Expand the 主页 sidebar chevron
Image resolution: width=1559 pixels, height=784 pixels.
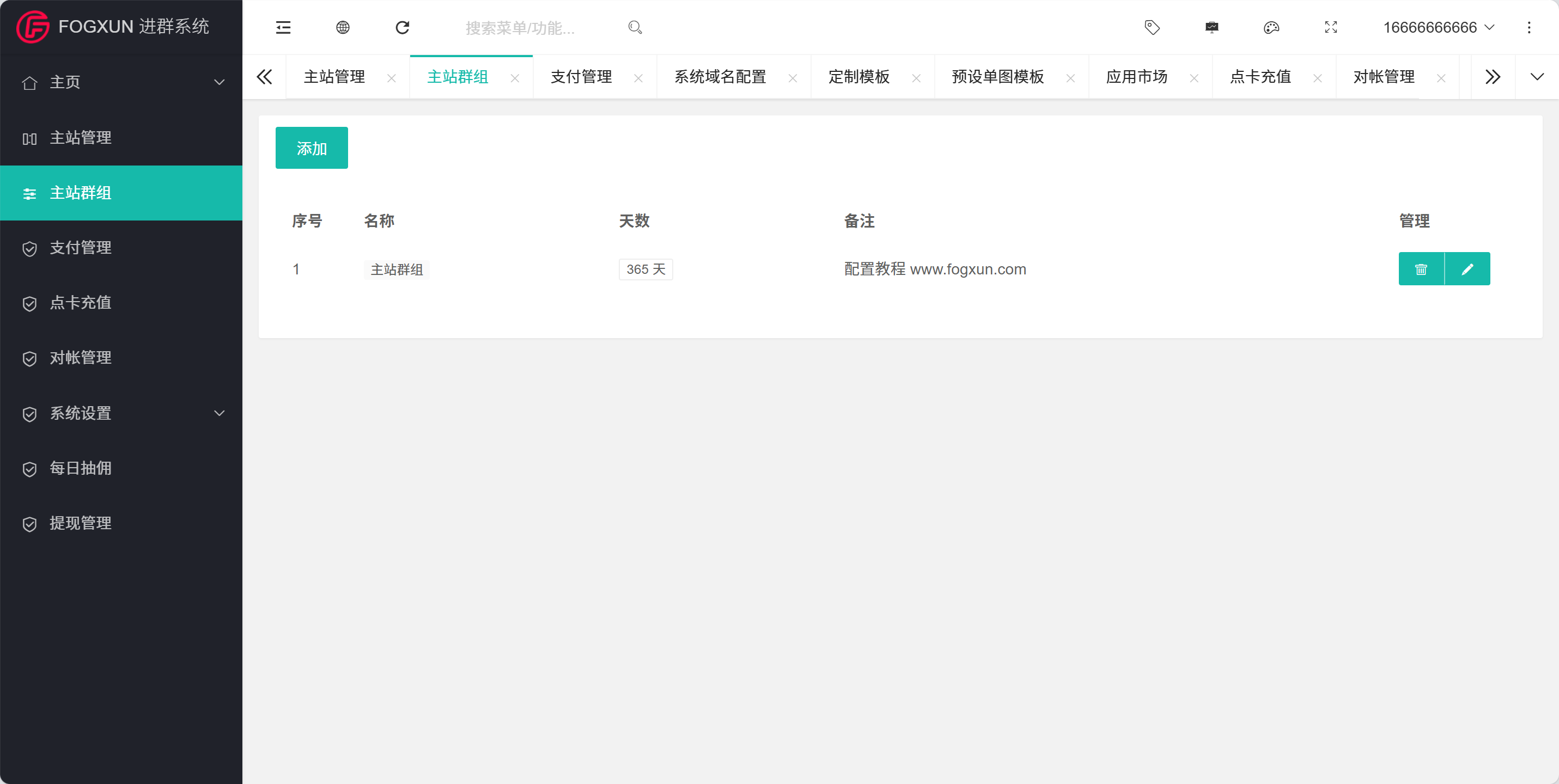point(220,82)
